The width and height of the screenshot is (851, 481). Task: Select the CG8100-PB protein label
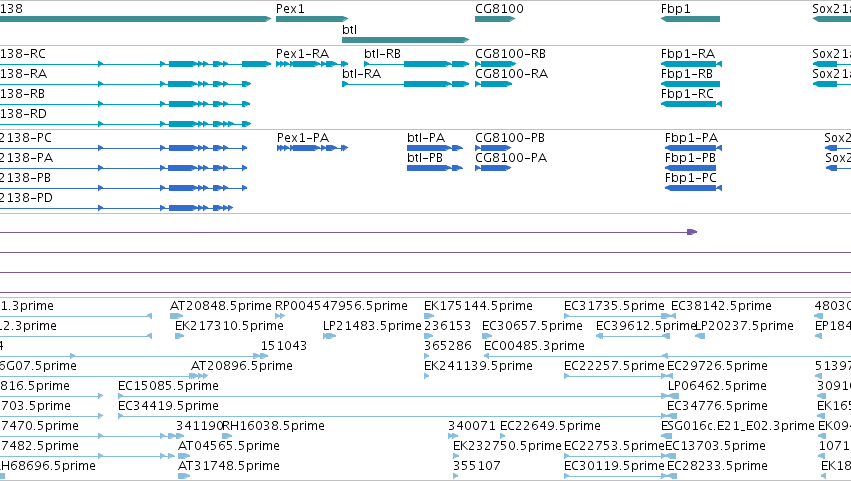(x=510, y=138)
